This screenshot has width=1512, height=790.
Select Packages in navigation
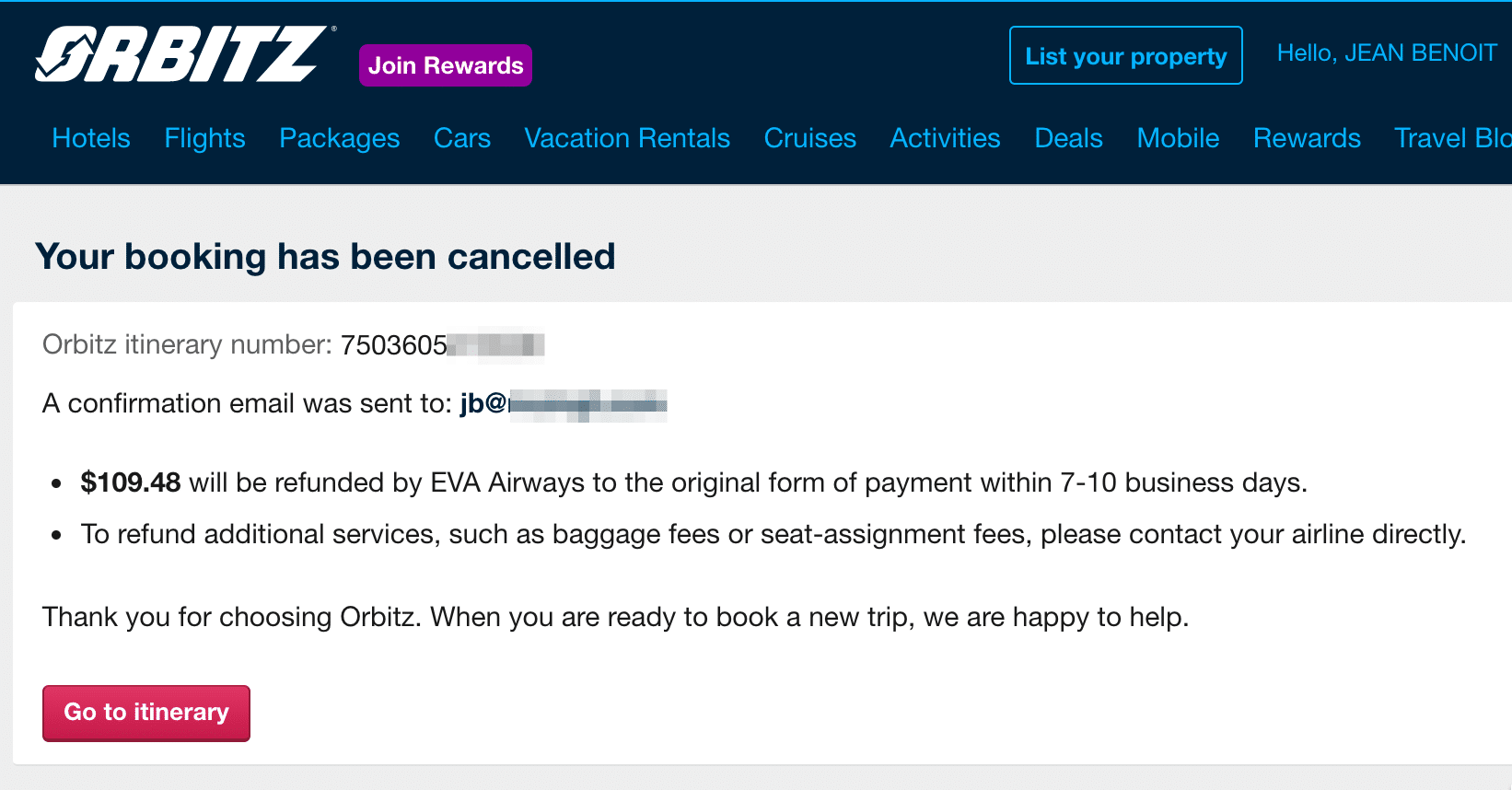click(x=340, y=138)
